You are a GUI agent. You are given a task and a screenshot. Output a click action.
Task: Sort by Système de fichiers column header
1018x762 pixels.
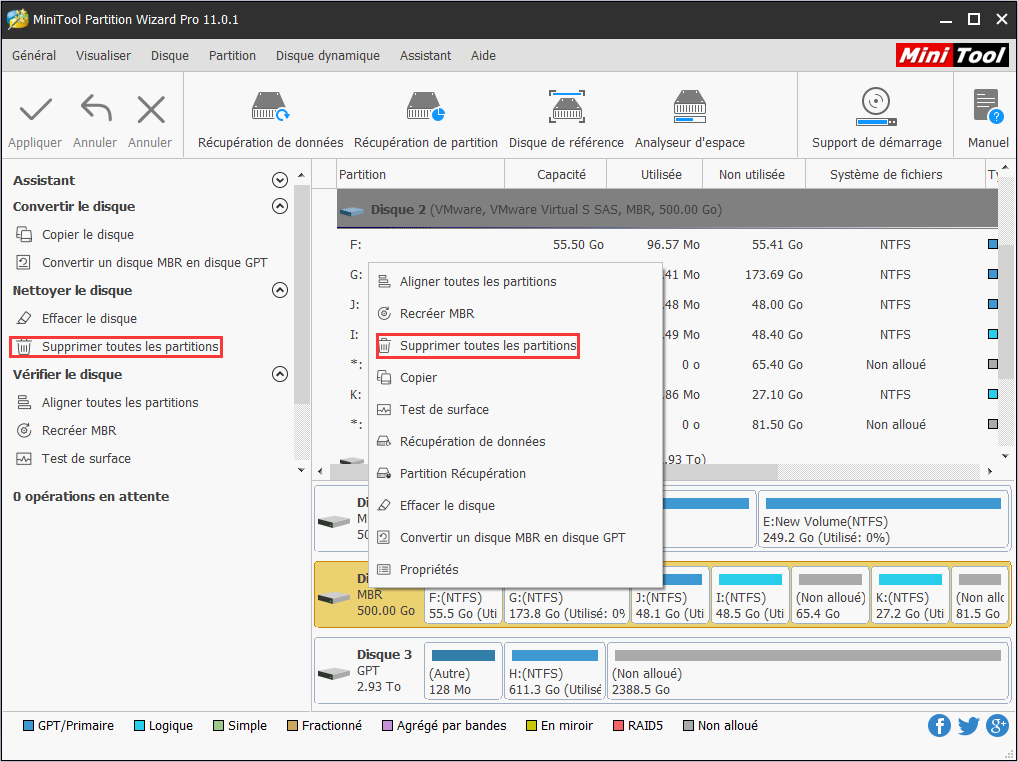coord(896,175)
